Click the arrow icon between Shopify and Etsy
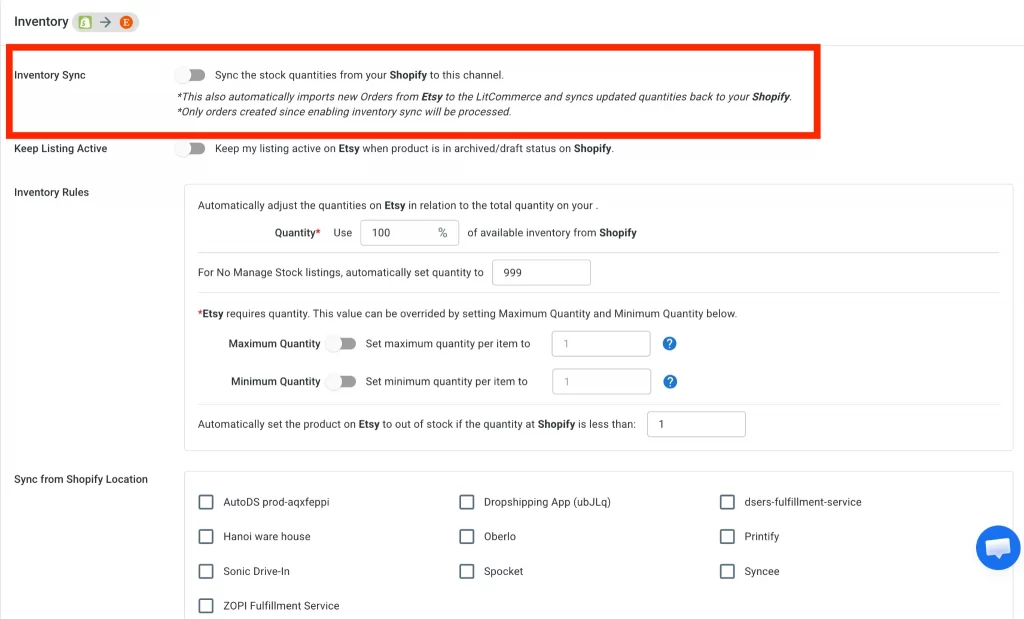 point(105,22)
